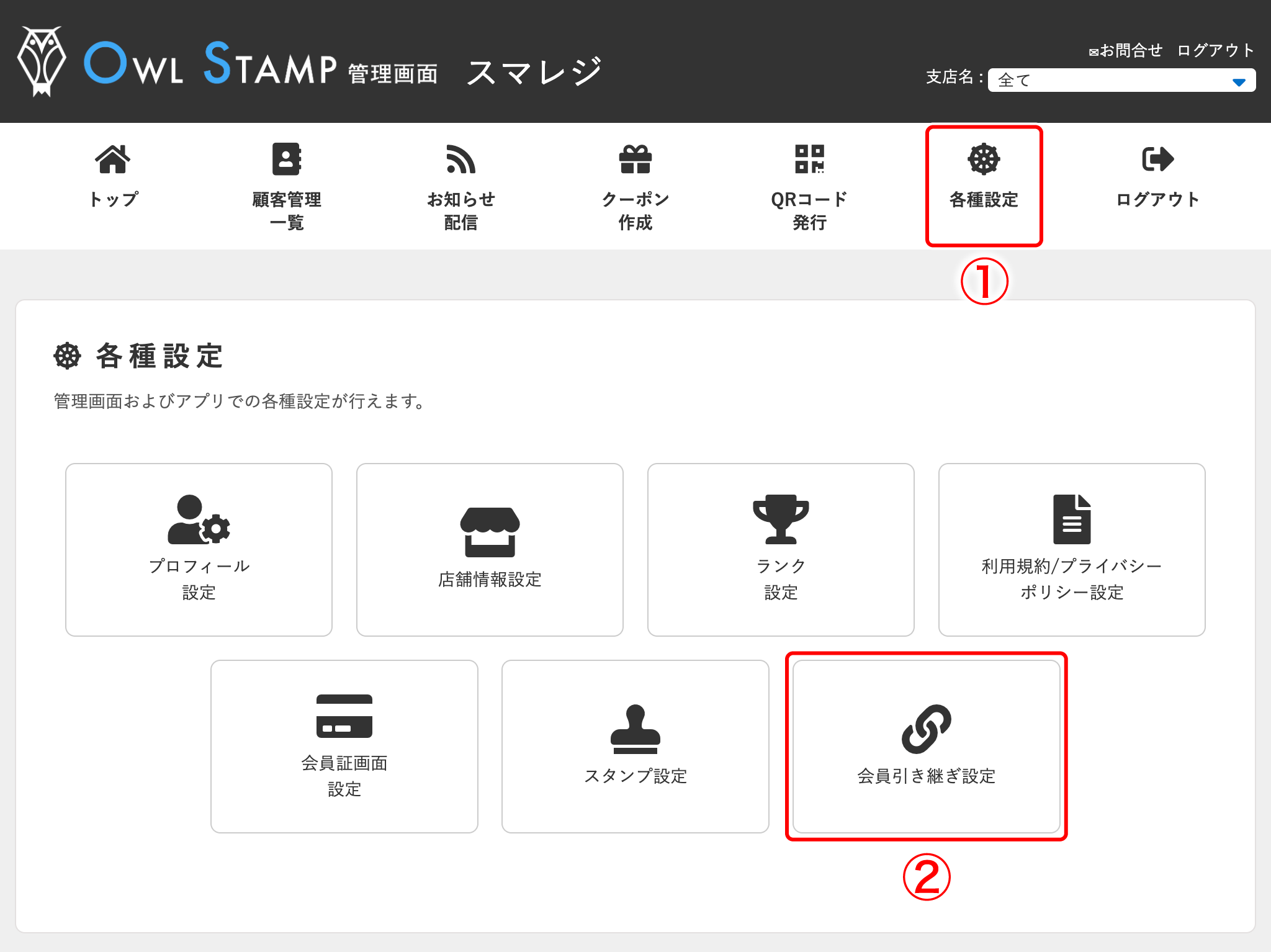Screen dimensions: 1271x952
Task: Click the お問合せ link in header
Action: click(1126, 51)
